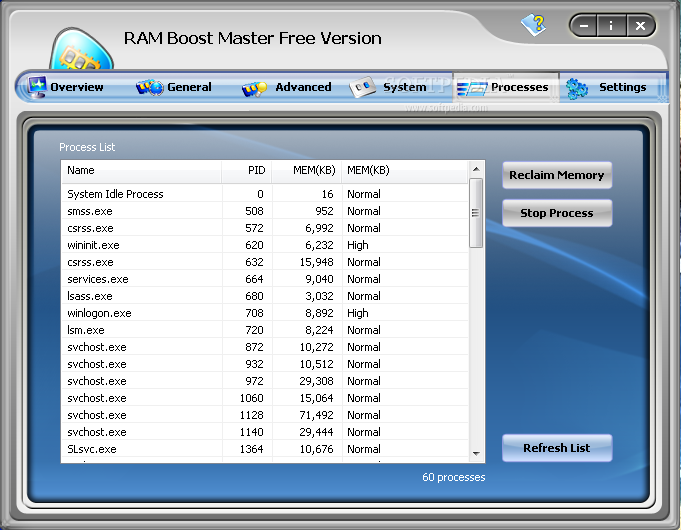Screen dimensions: 681x530
Task: Select svchost.exe with PID 872
Action: click(x=265, y=347)
